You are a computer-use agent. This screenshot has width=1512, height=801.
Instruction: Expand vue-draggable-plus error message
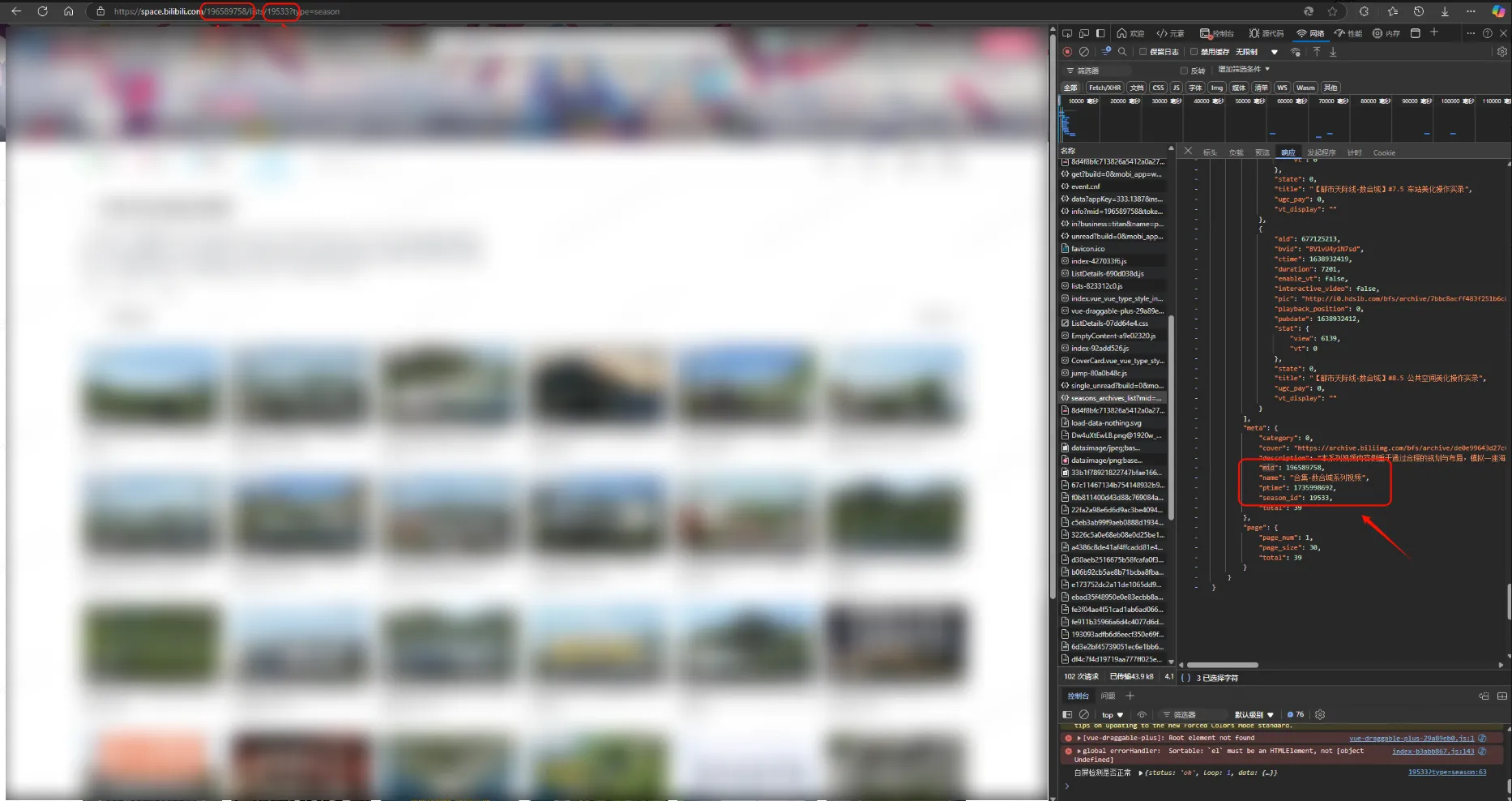click(1079, 739)
